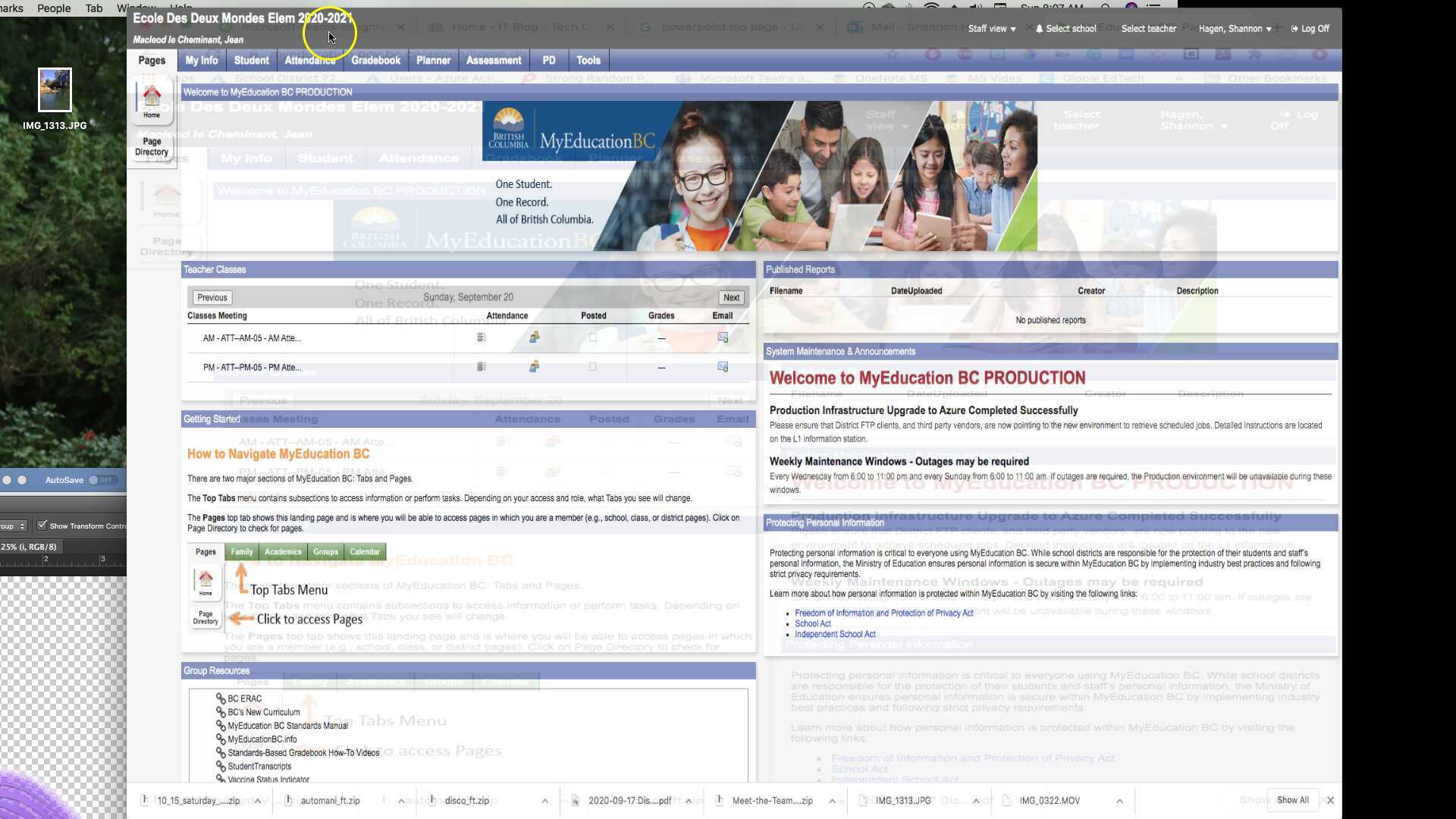This screenshot has width=1456, height=819.
Task: Click the Select school bell icon
Action: (x=1039, y=29)
